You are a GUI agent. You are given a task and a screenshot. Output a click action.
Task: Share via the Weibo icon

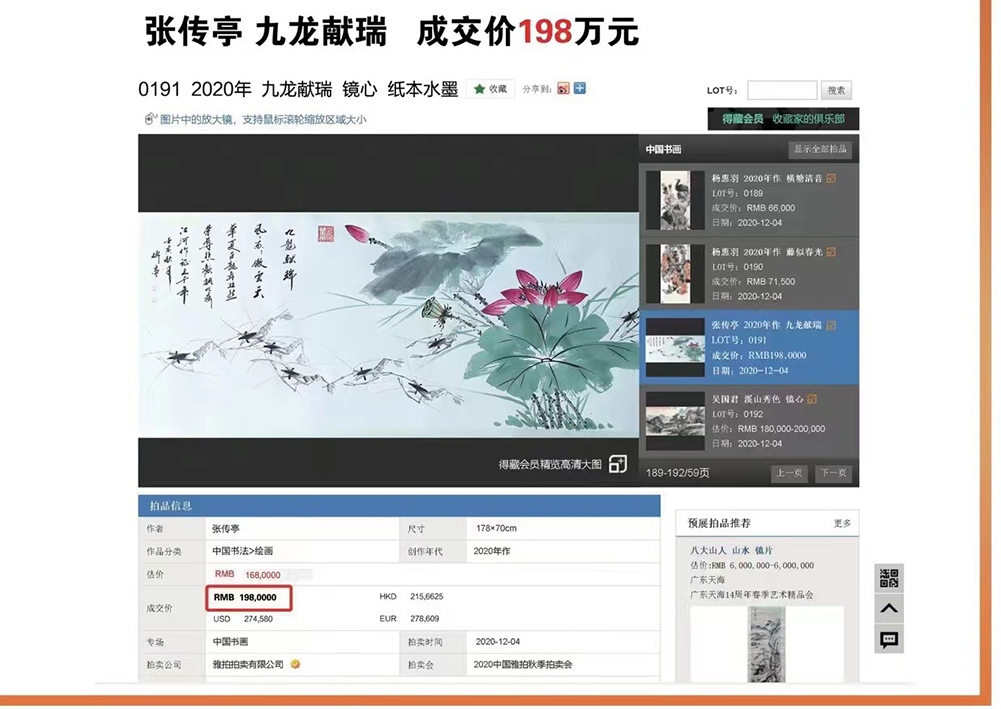(564, 89)
